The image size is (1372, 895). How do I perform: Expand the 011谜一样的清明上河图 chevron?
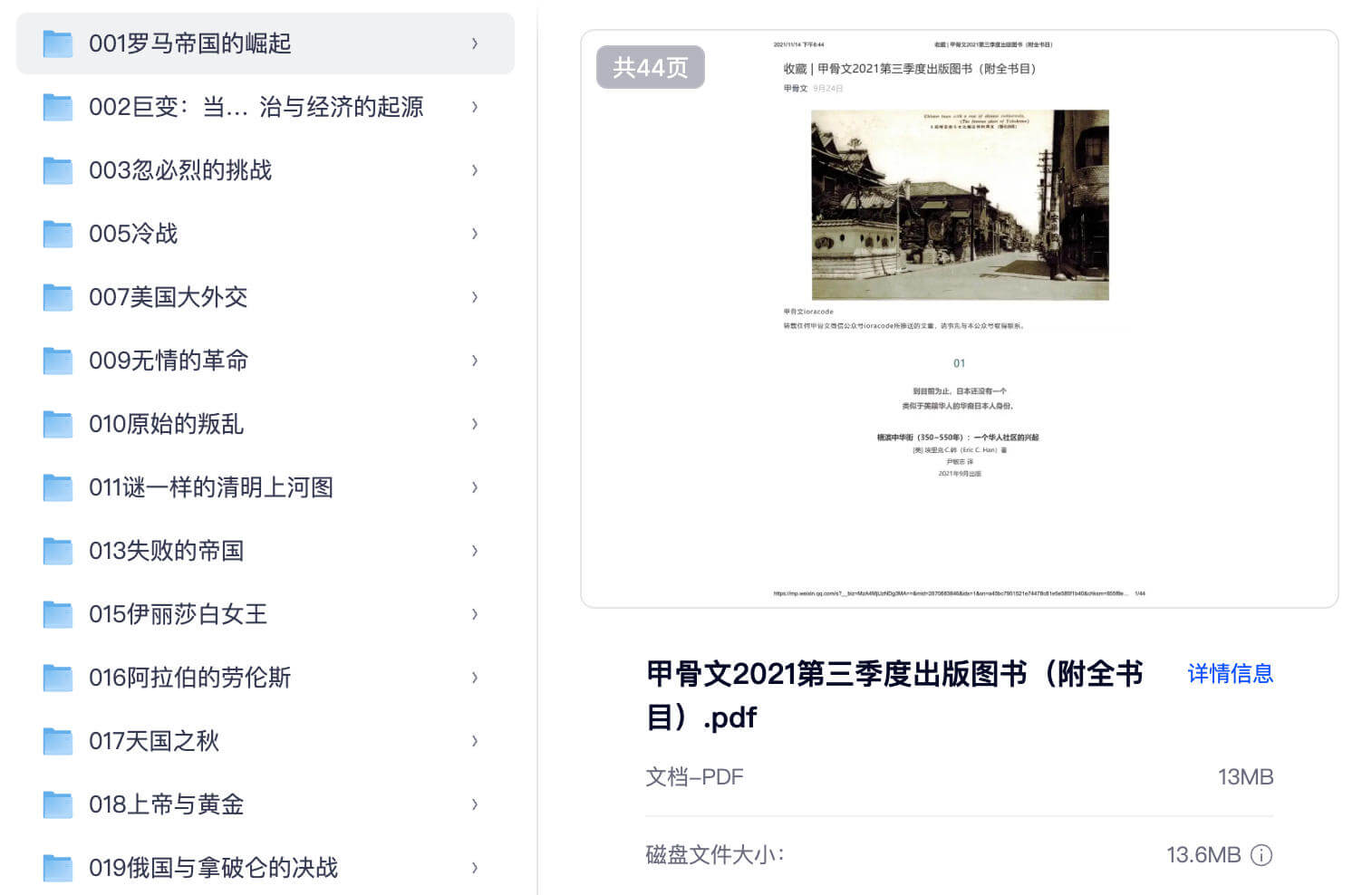[475, 487]
